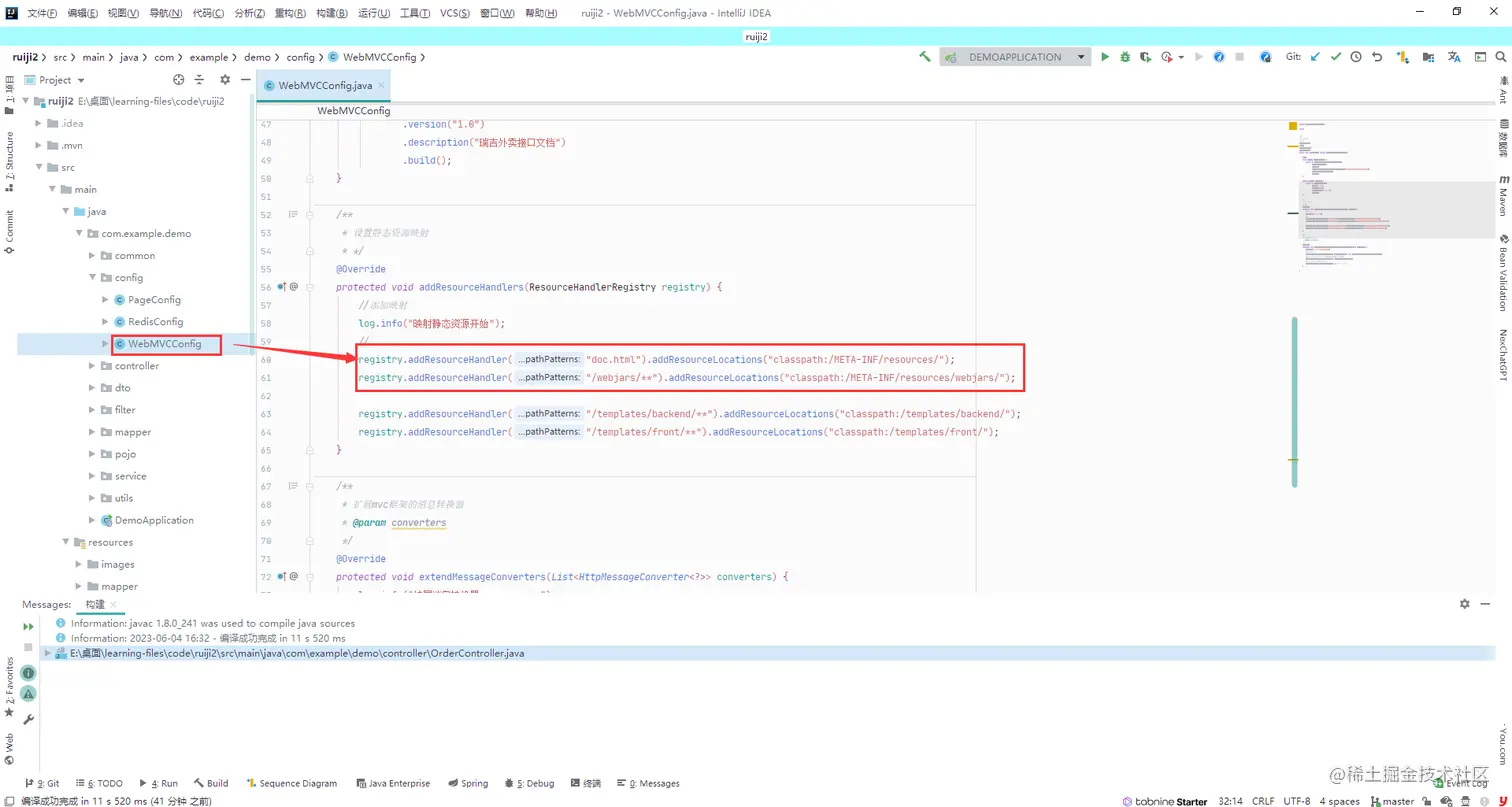Expand the controller package

92,366
